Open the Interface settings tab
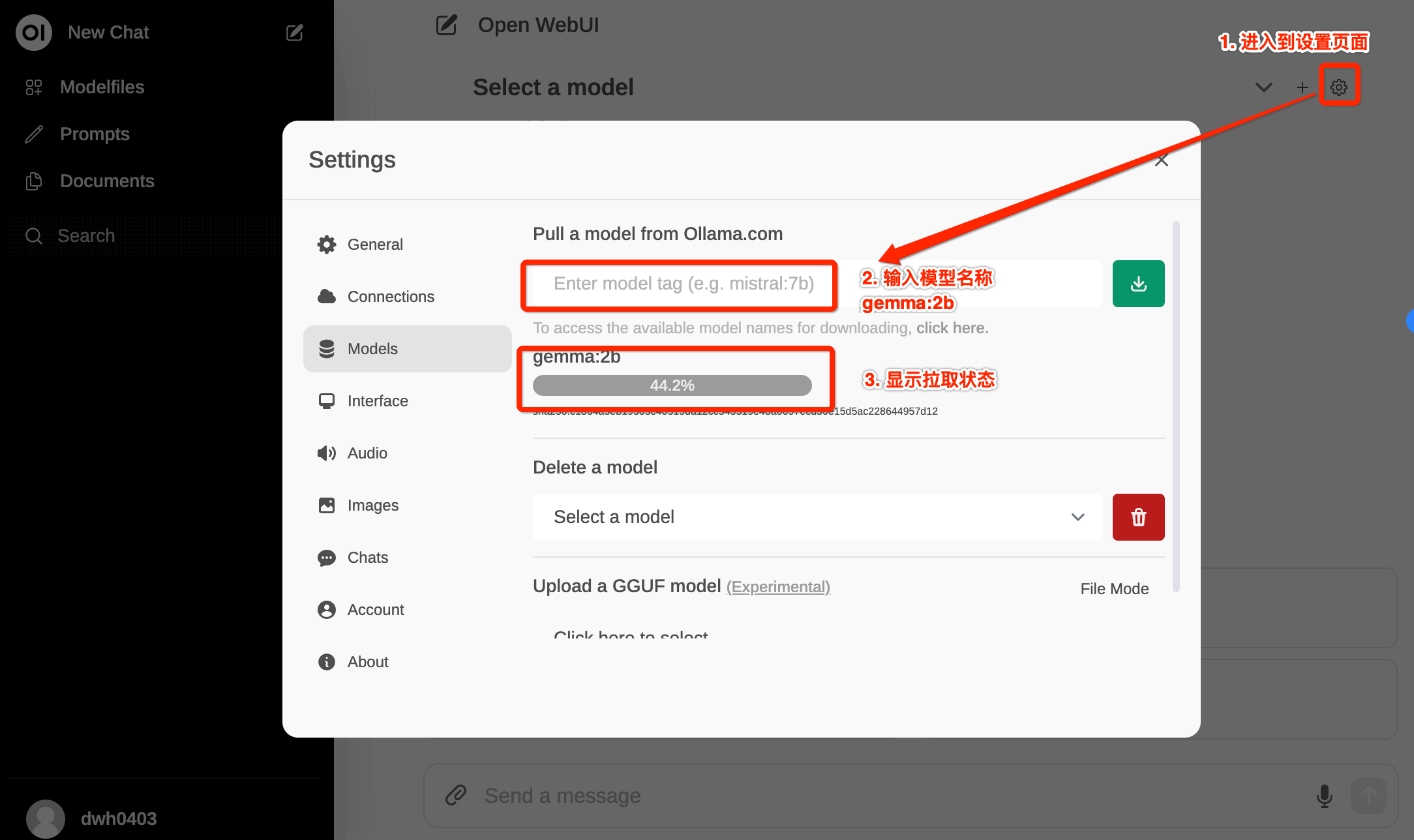1414x840 pixels. click(x=378, y=400)
